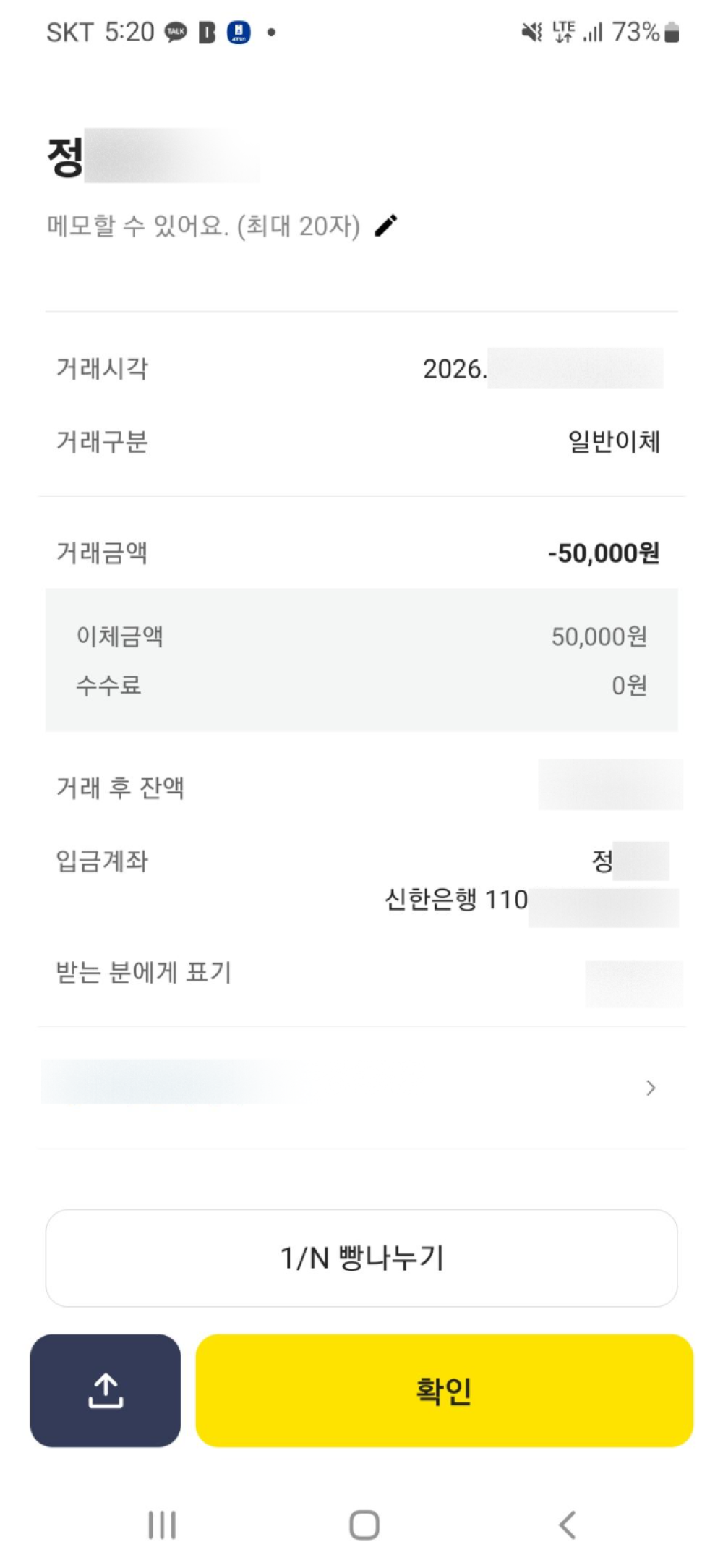
Task: Tap the bold B notification icon
Action: tap(207, 33)
